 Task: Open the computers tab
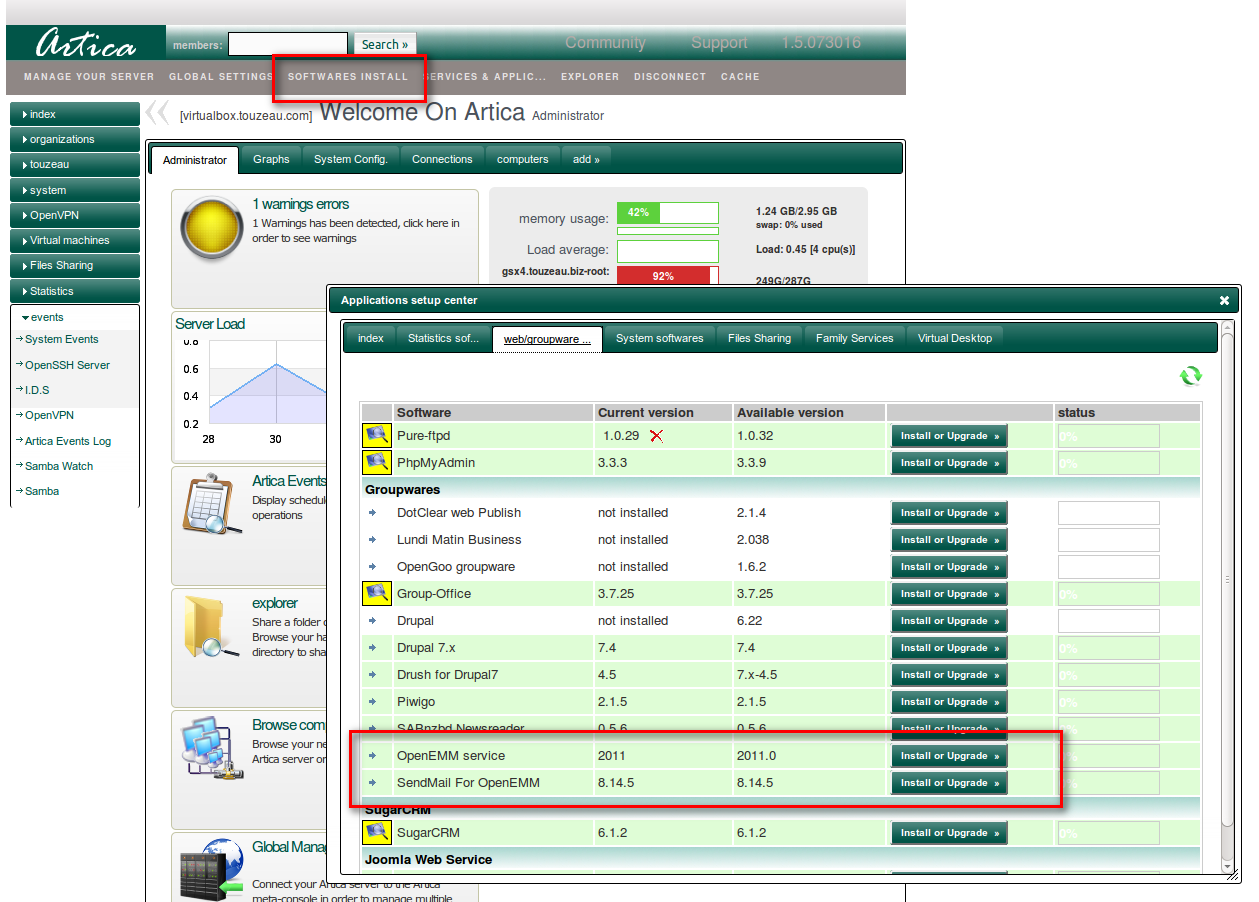[x=523, y=159]
